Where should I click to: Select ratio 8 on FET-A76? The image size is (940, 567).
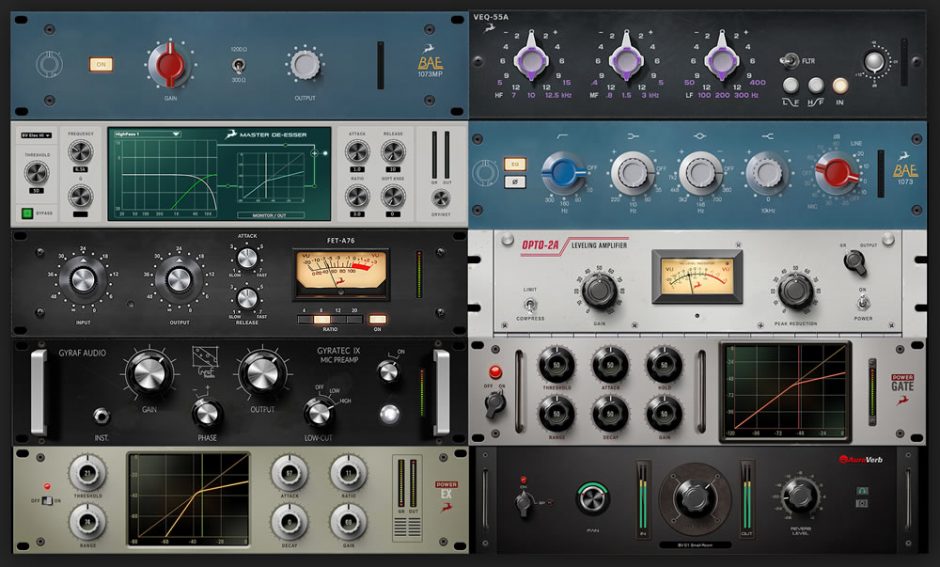(x=322, y=319)
